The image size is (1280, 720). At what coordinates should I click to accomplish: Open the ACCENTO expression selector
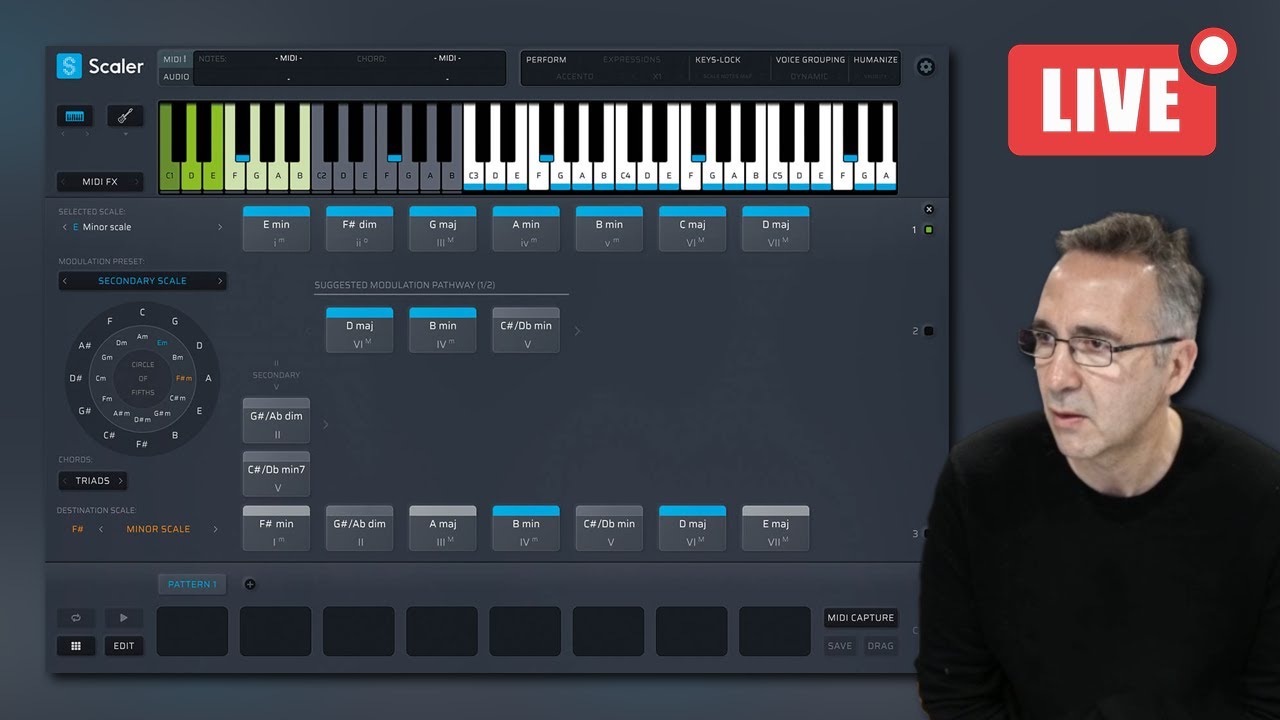[575, 77]
